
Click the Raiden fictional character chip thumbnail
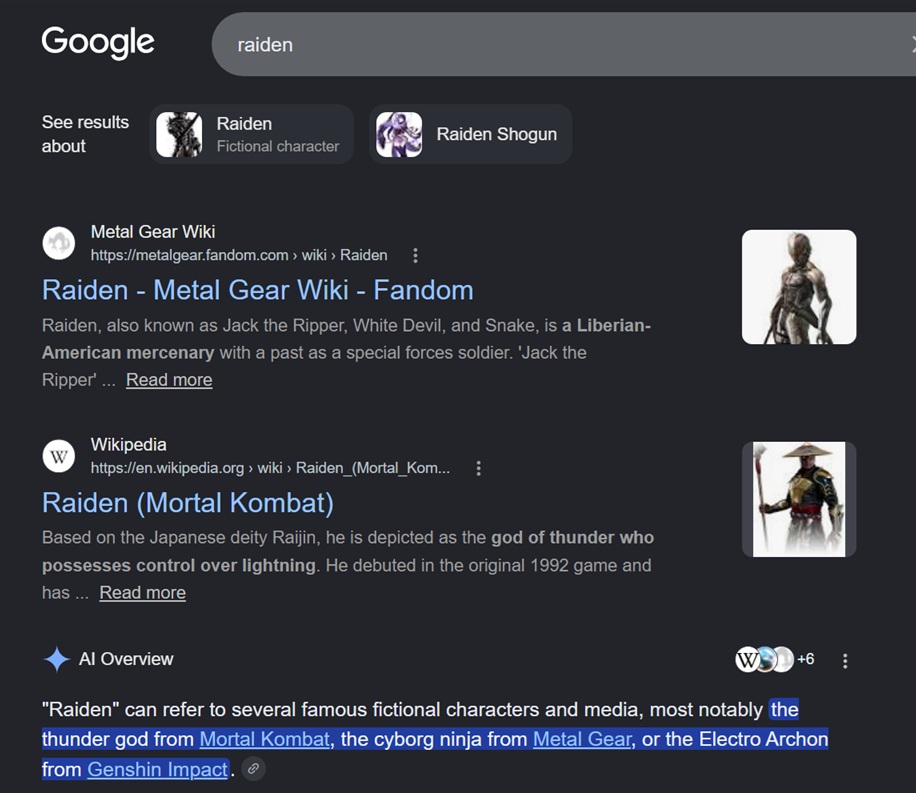[179, 134]
